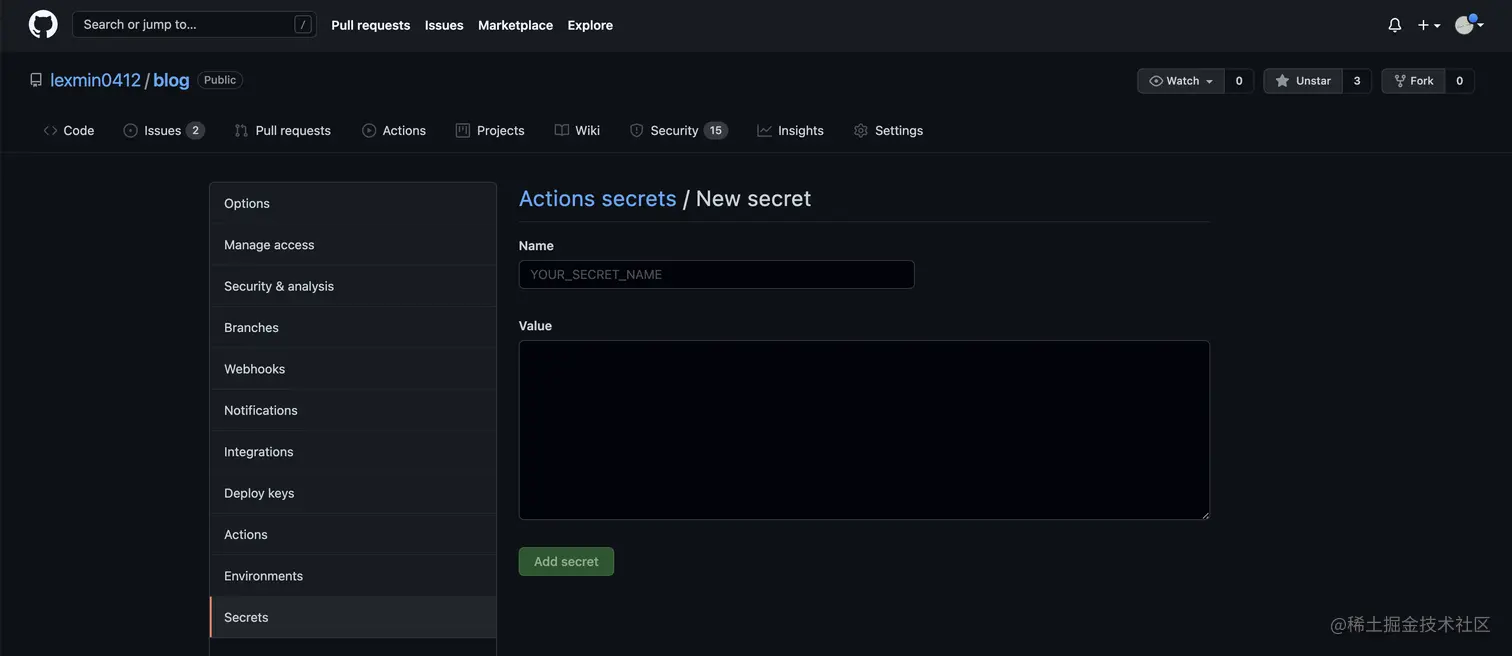
Task: Click the Settings tab gear icon
Action: [861, 131]
